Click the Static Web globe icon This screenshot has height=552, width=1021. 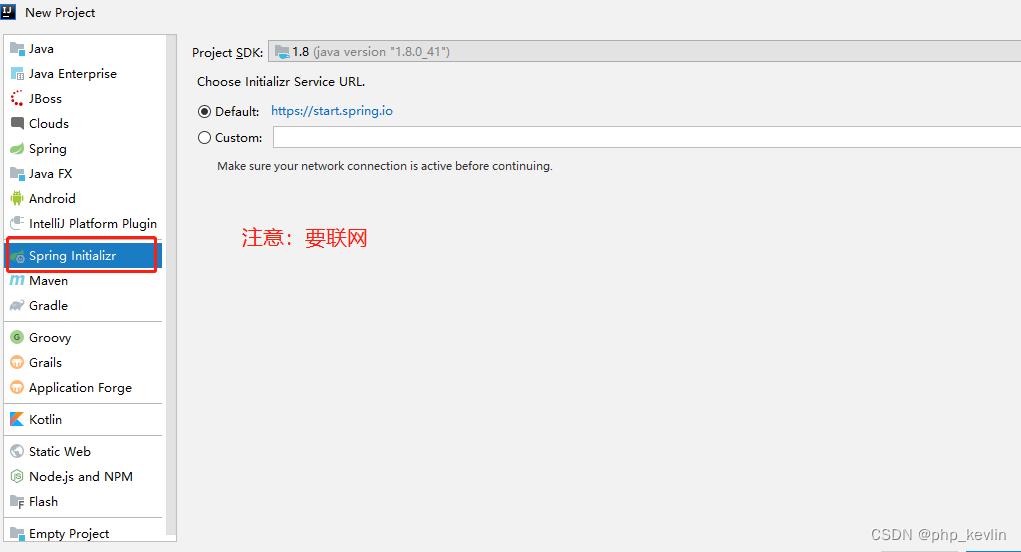click(x=17, y=451)
